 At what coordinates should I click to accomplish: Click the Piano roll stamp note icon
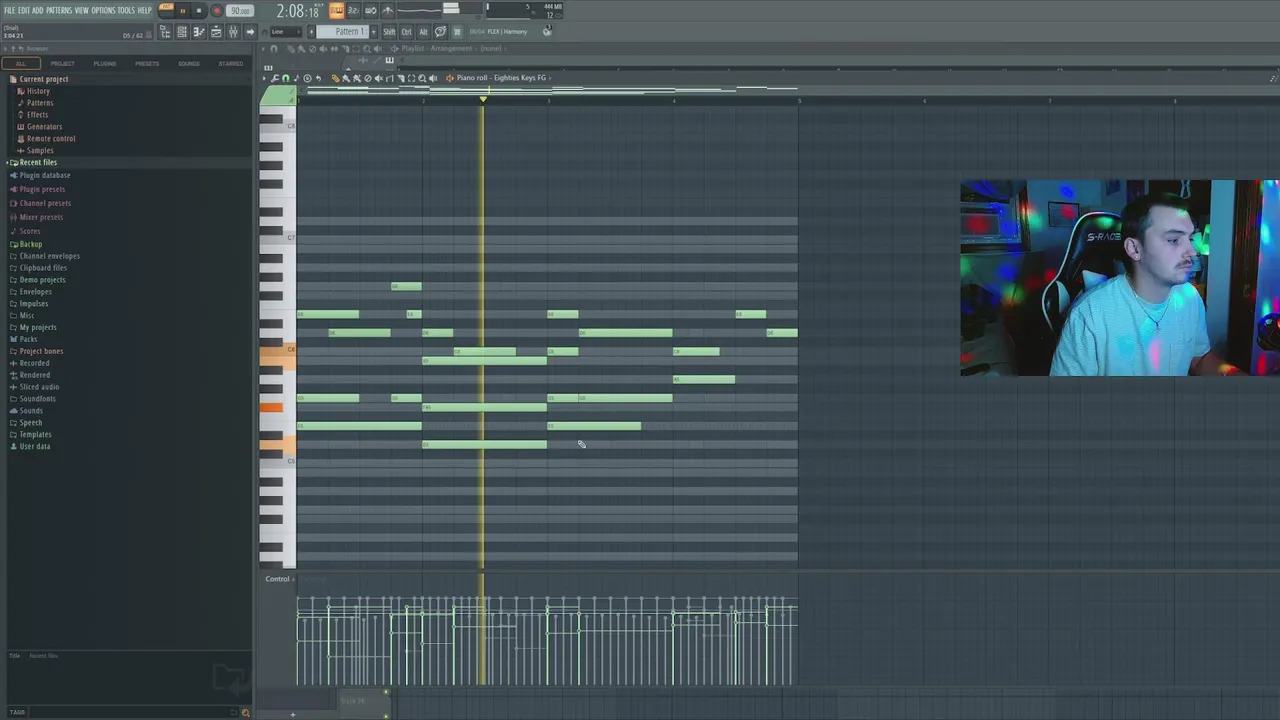click(296, 78)
